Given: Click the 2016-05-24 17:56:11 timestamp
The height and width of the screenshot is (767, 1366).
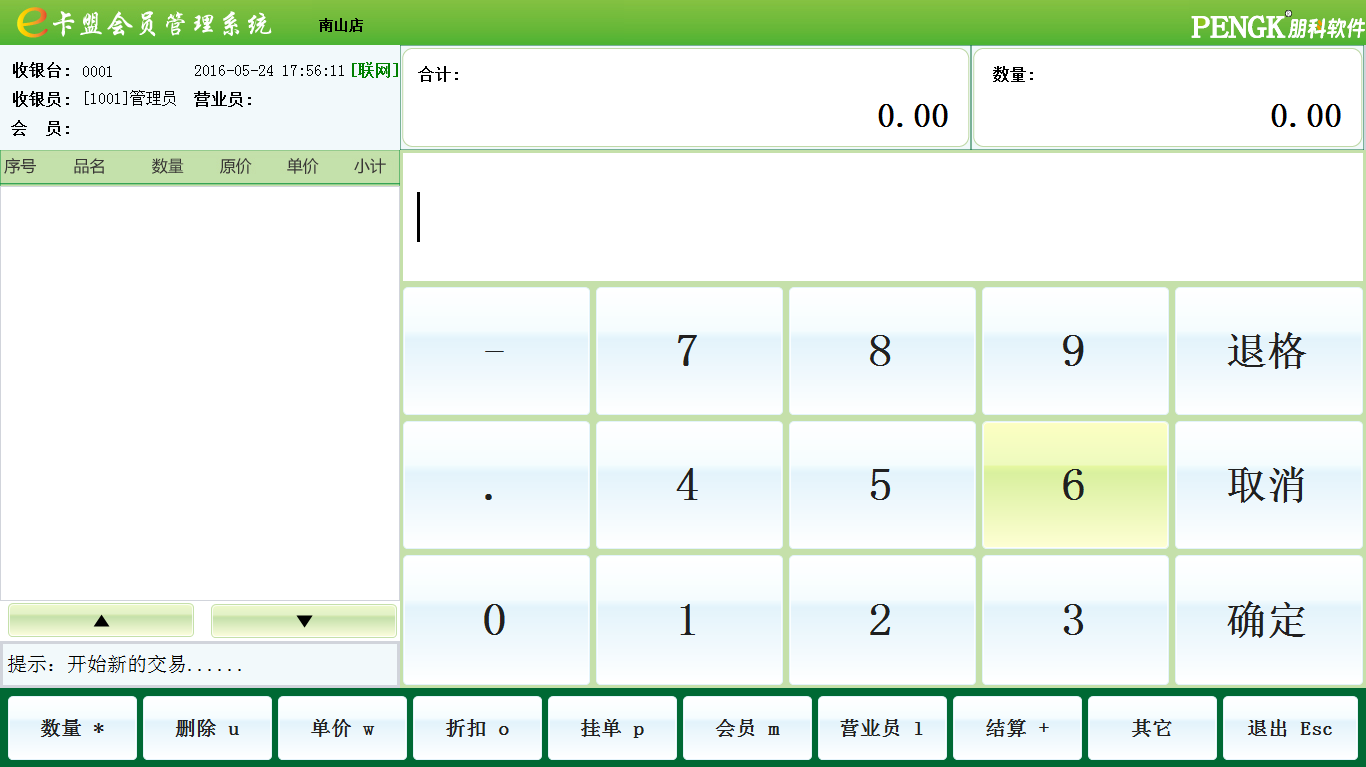Looking at the screenshot, I should tap(269, 71).
